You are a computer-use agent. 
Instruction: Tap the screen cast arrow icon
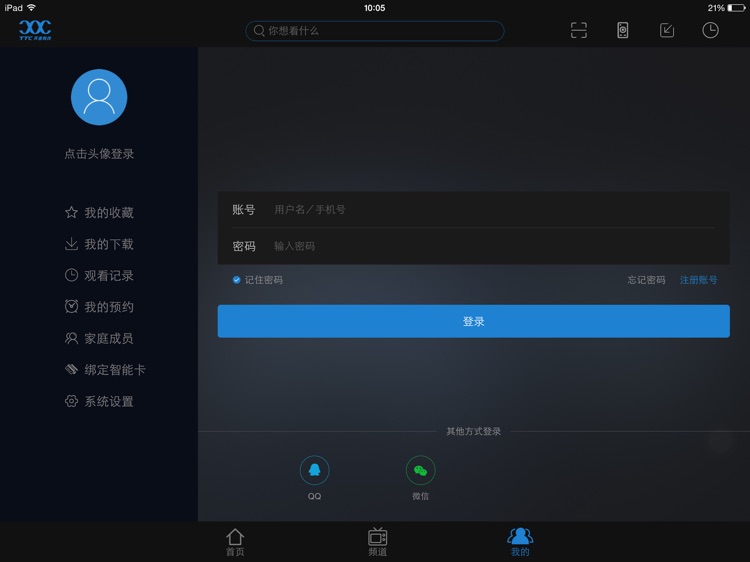click(667, 30)
